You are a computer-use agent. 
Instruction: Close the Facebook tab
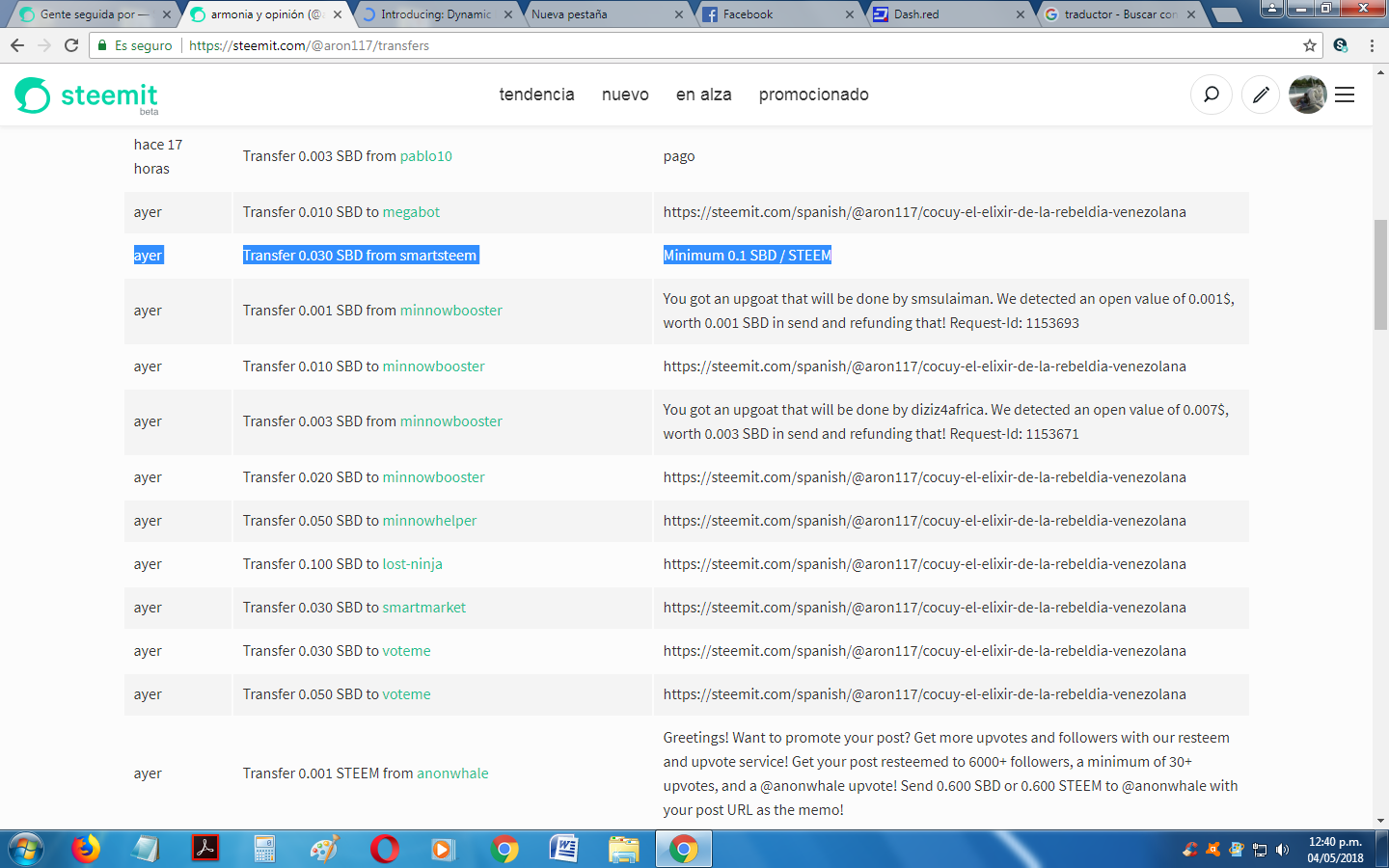click(850, 14)
